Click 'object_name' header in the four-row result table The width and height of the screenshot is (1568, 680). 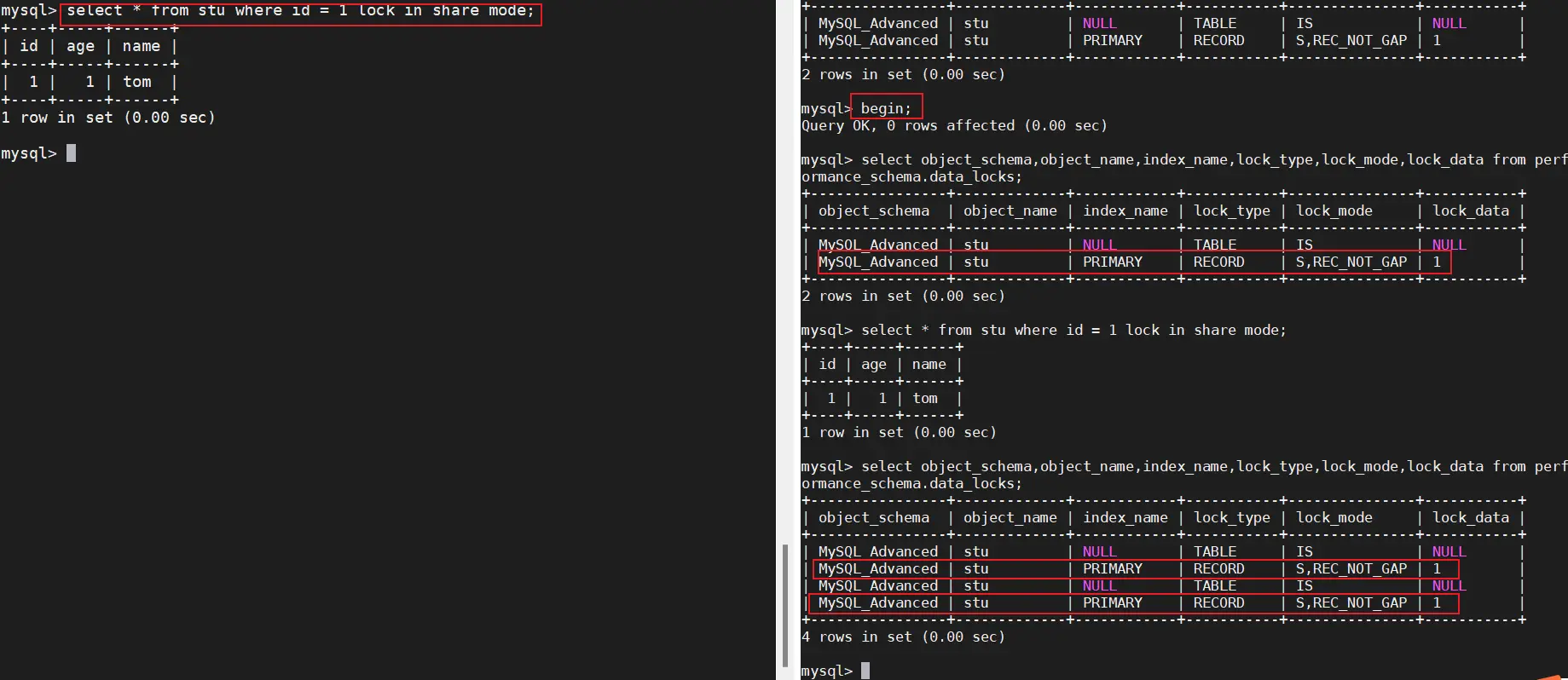(1010, 517)
